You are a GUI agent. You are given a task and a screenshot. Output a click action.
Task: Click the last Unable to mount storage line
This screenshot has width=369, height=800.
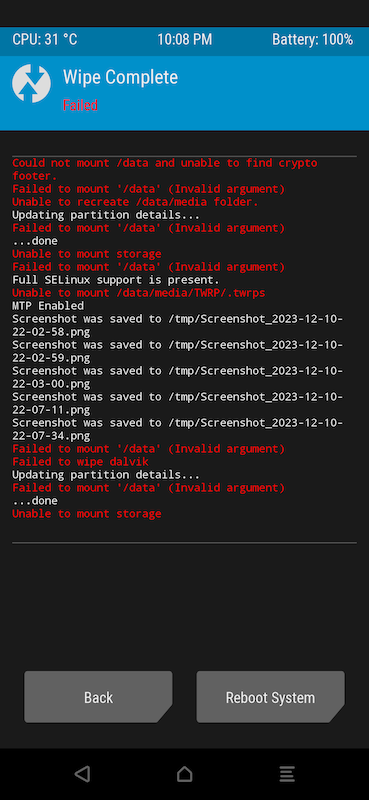click(87, 514)
